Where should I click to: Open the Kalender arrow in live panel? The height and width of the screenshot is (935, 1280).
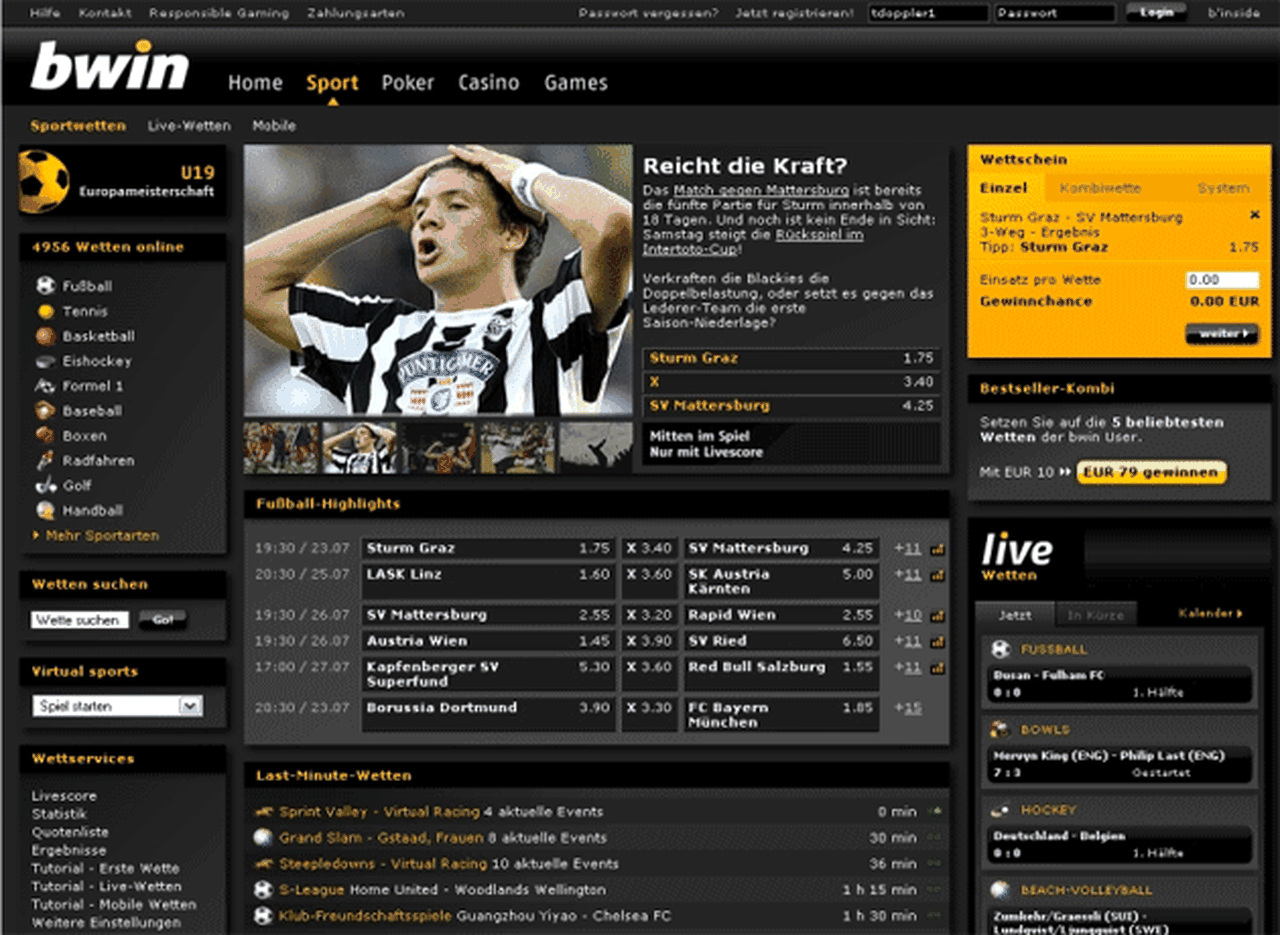tap(1210, 614)
